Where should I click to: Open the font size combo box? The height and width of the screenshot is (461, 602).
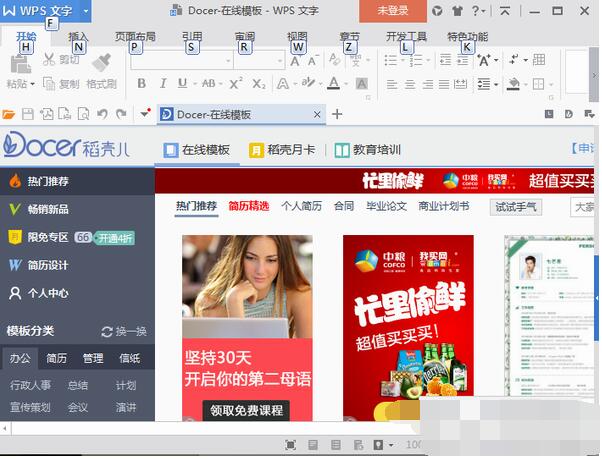tap(259, 60)
